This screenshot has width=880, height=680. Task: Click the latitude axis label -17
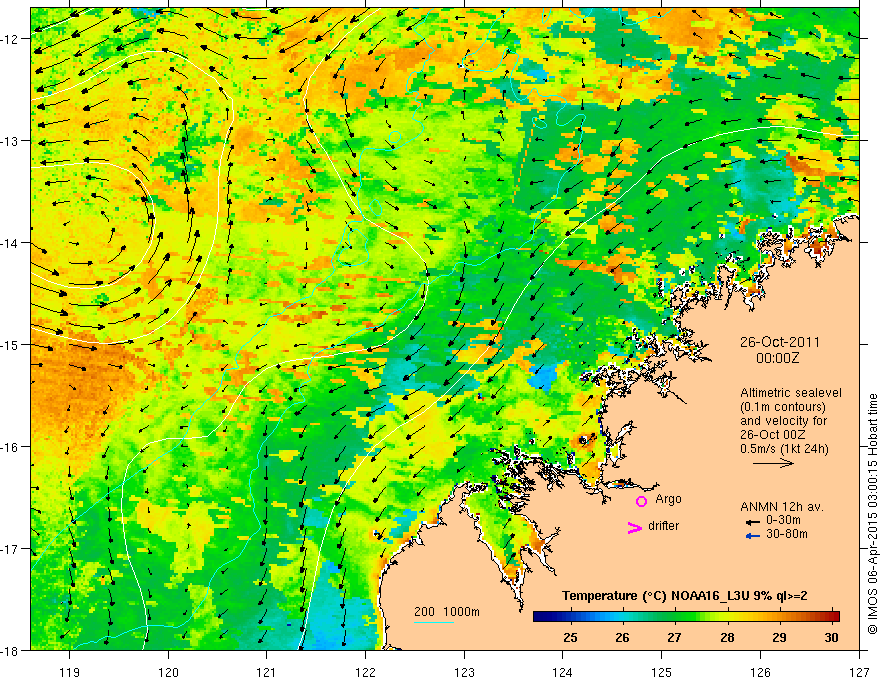[10, 549]
